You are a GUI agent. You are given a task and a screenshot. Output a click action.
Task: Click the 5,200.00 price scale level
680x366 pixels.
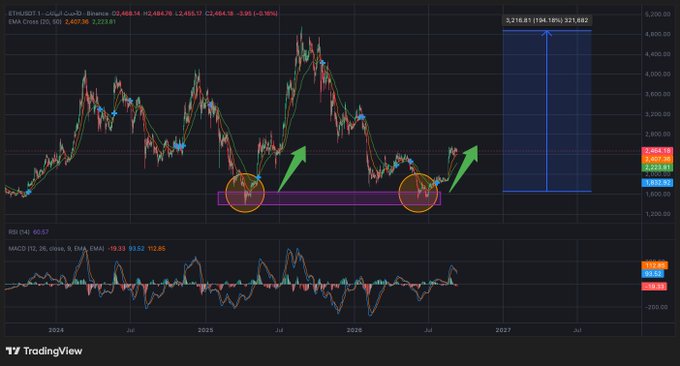(657, 14)
